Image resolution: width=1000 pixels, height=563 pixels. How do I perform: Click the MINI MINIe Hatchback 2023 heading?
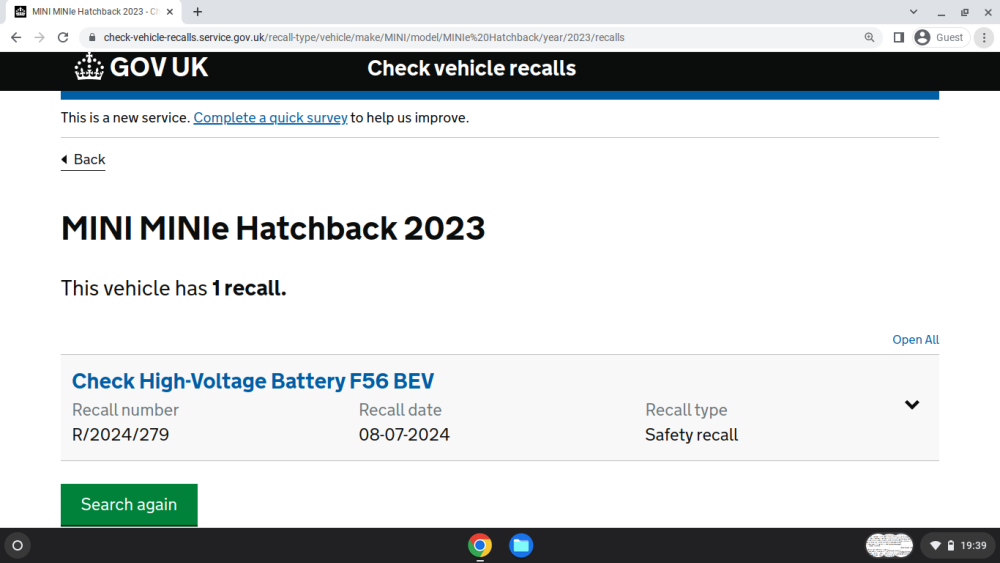[273, 228]
